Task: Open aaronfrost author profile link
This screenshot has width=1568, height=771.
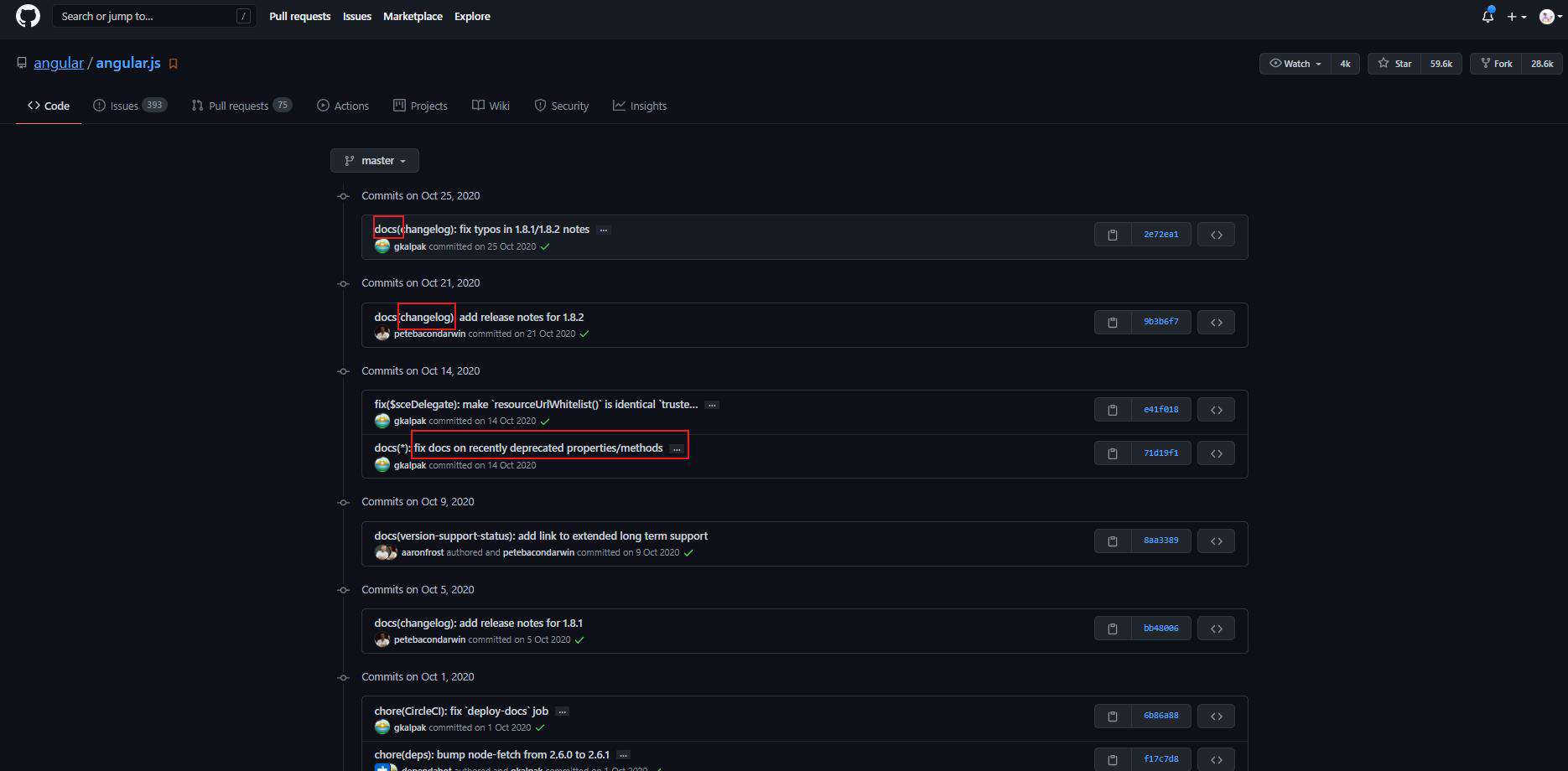Action: coord(423,552)
